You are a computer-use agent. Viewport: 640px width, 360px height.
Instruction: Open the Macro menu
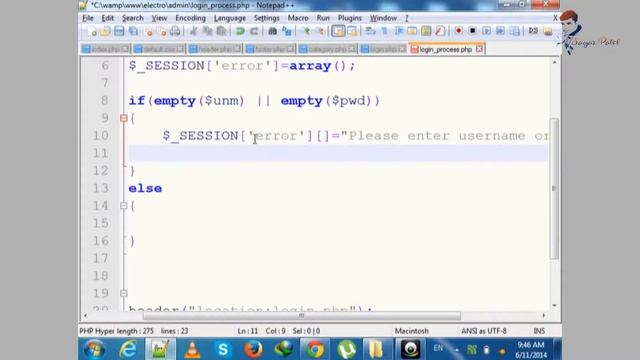click(298, 18)
